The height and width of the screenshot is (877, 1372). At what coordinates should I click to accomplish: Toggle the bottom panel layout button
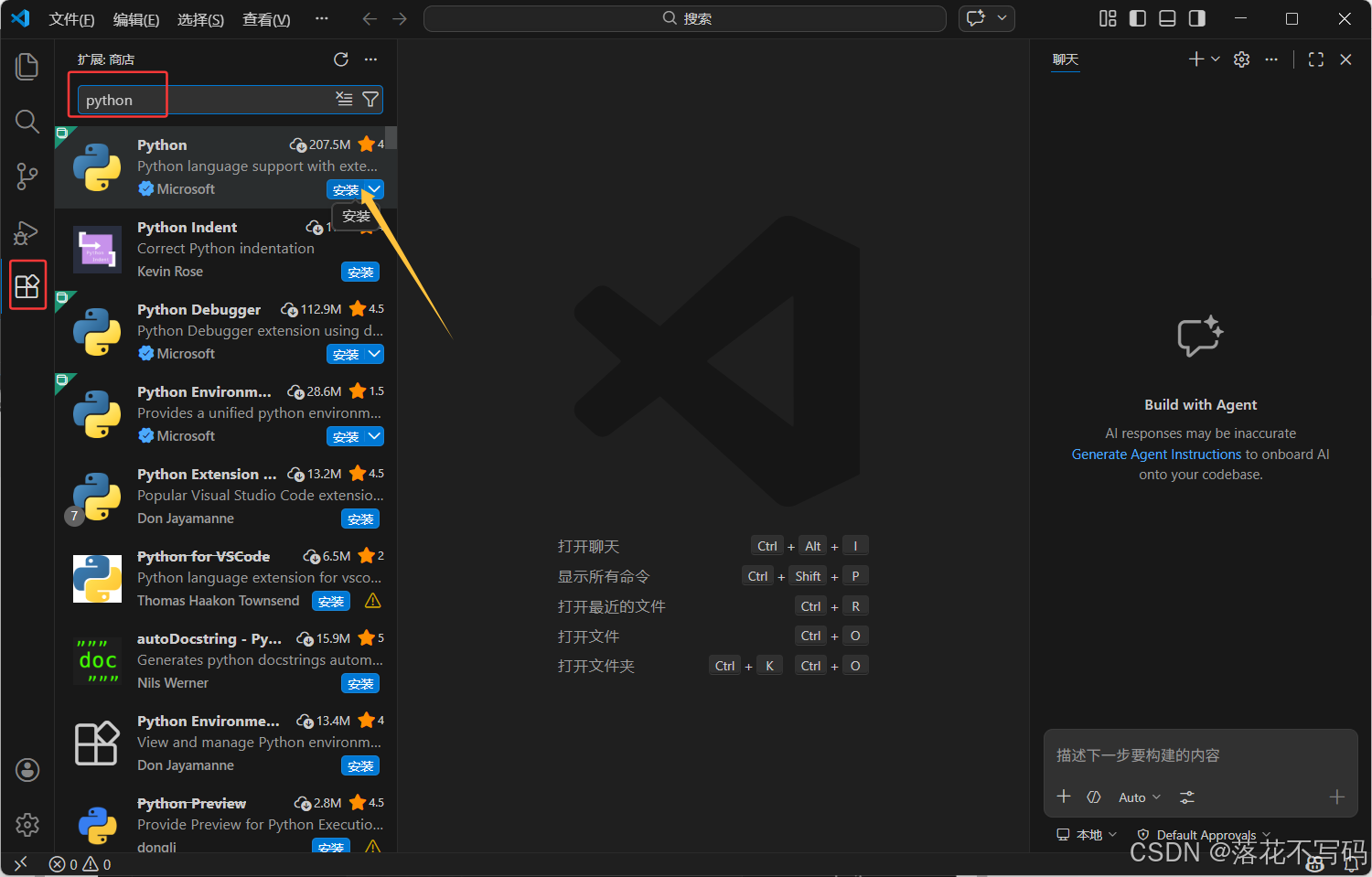(x=1167, y=18)
